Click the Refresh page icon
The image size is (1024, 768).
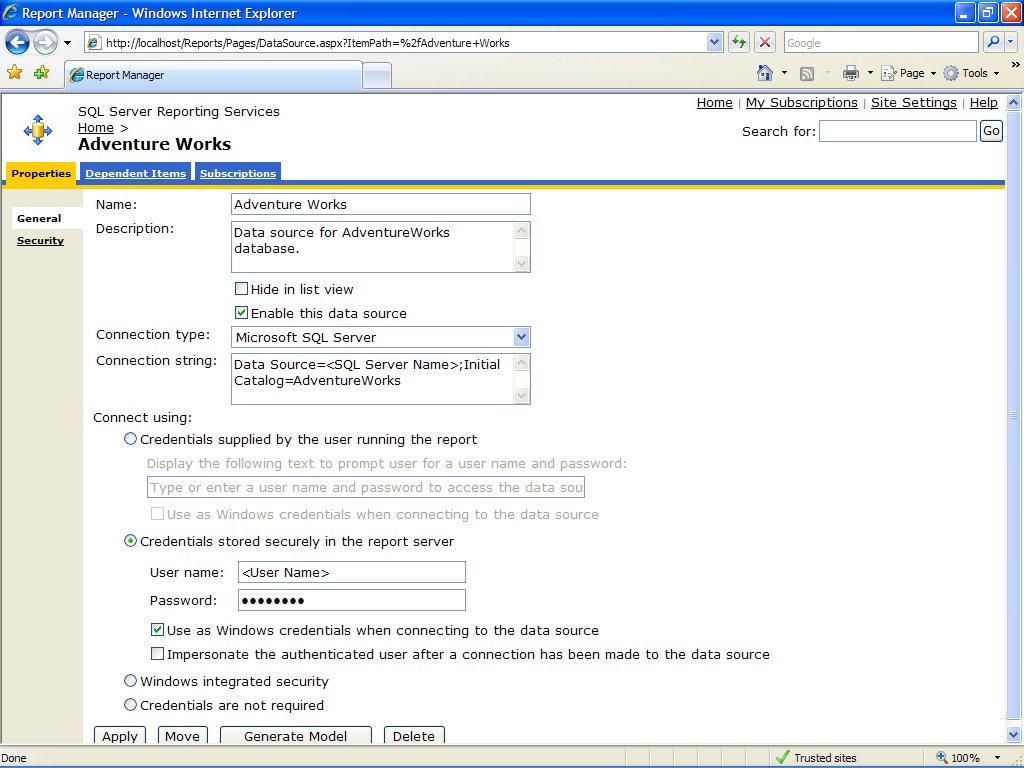click(x=739, y=42)
